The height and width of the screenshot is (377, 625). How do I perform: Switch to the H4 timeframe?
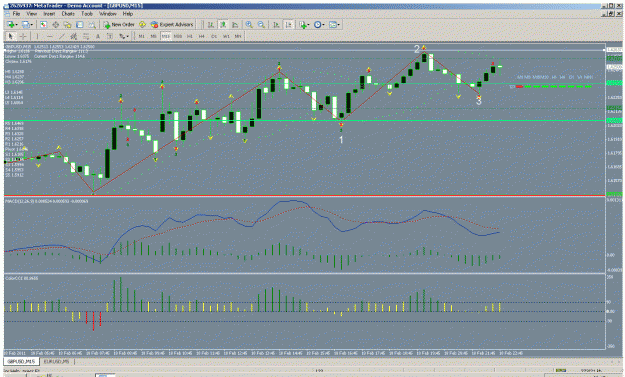[x=202, y=36]
